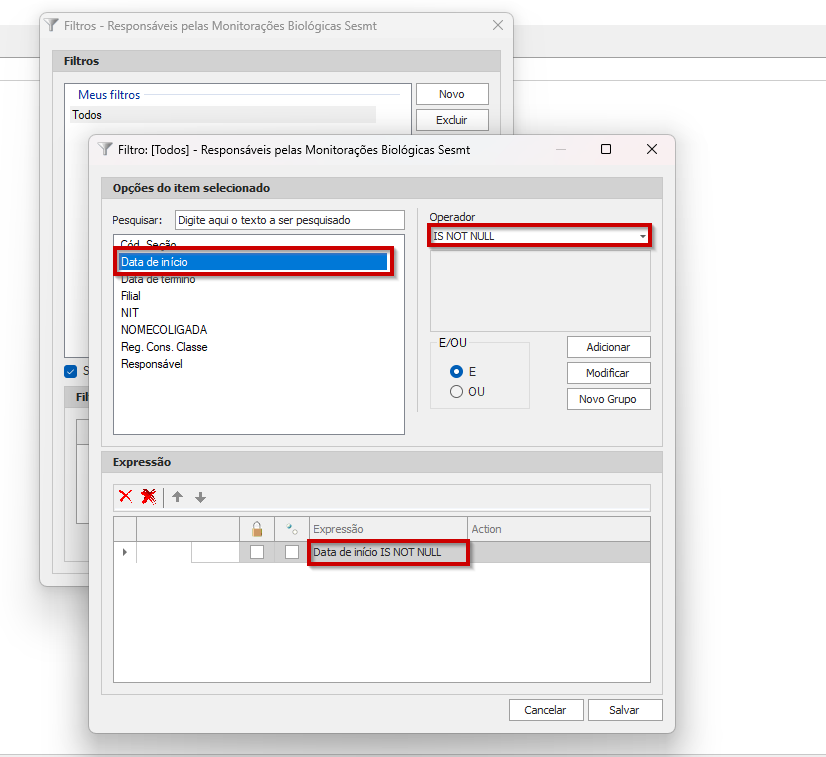Click the Adicionar button

pyautogui.click(x=608, y=347)
